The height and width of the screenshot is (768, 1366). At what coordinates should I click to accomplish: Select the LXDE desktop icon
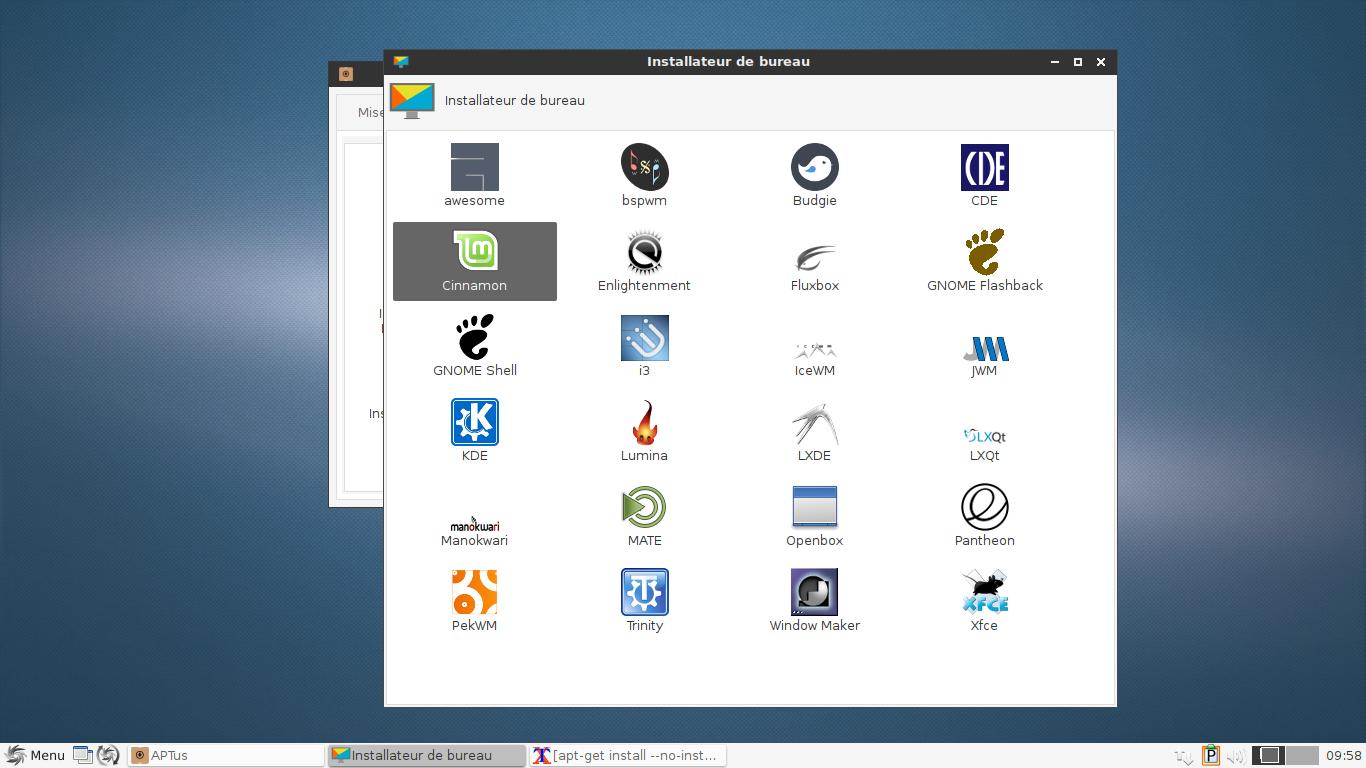pyautogui.click(x=814, y=424)
